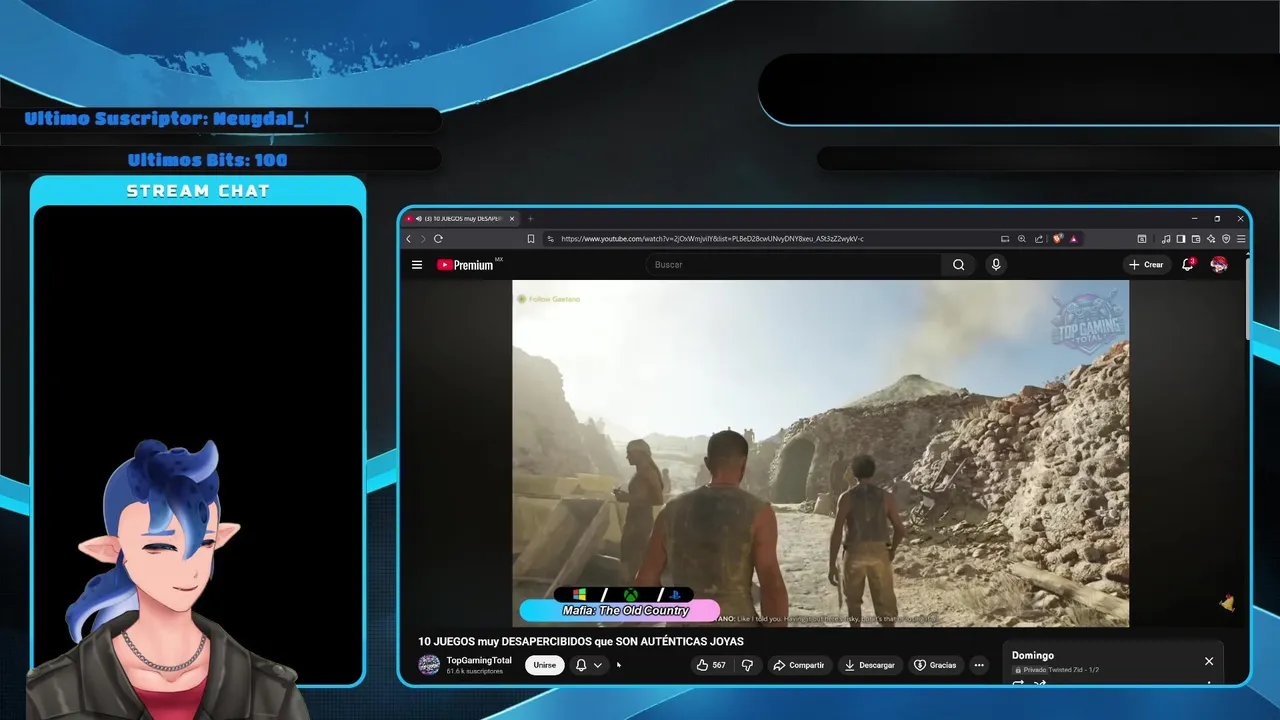Screen dimensions: 1280x720
Task: Open the zoom magnifier icon in the address bar
Action: point(1022,239)
